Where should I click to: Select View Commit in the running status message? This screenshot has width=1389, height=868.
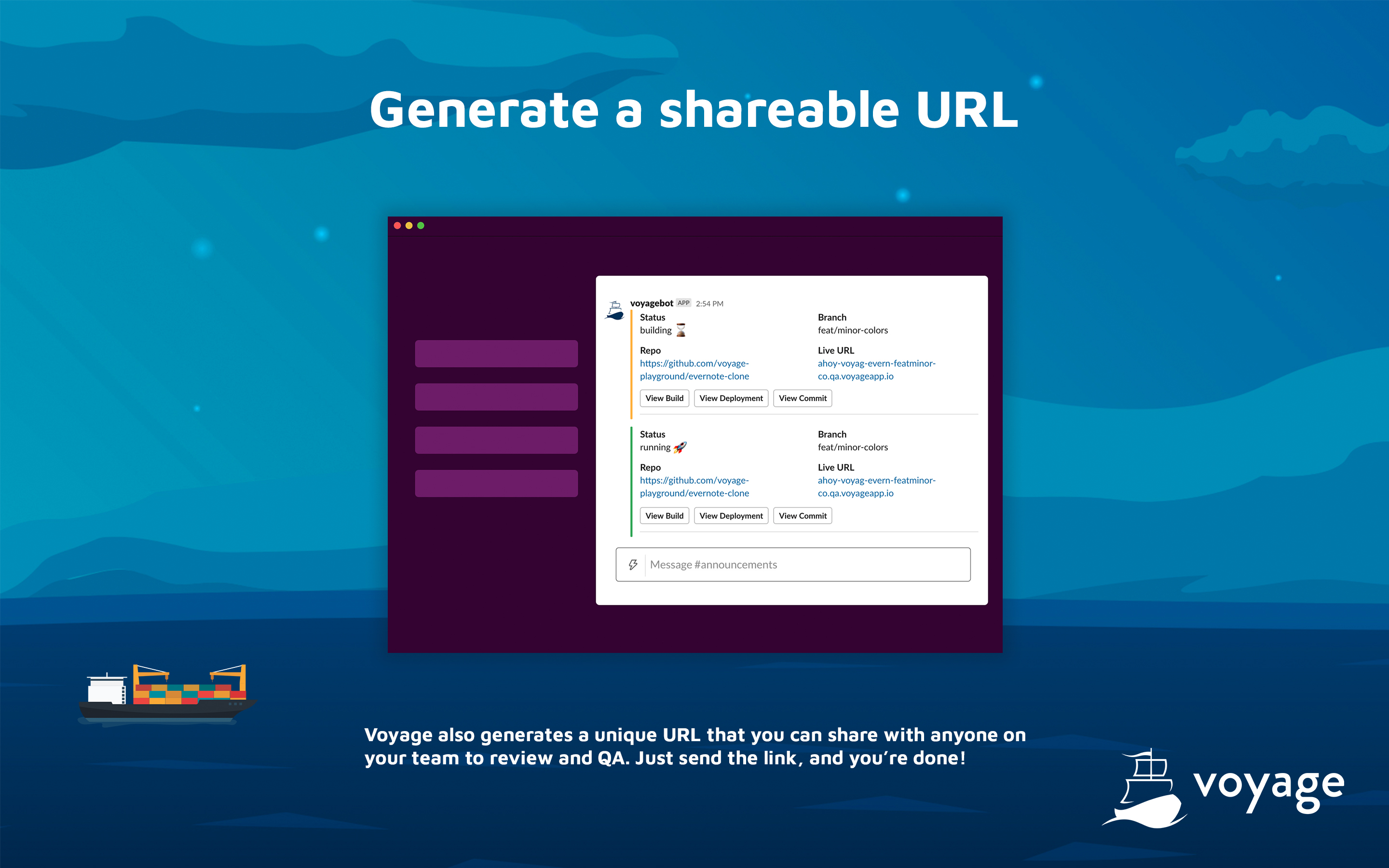(803, 515)
